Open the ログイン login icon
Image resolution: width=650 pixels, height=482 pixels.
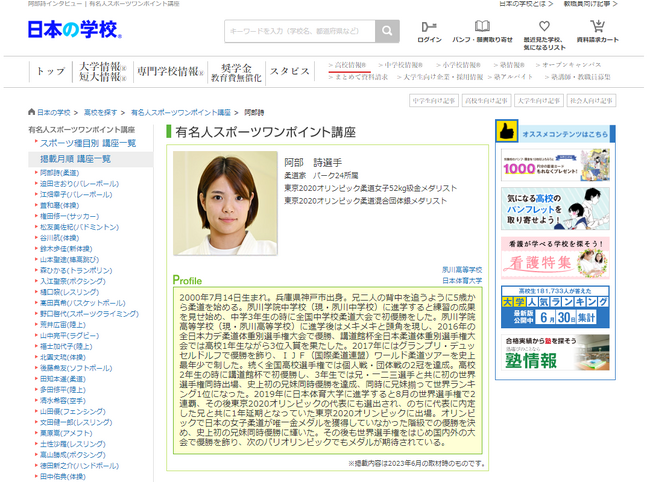tap(429, 31)
